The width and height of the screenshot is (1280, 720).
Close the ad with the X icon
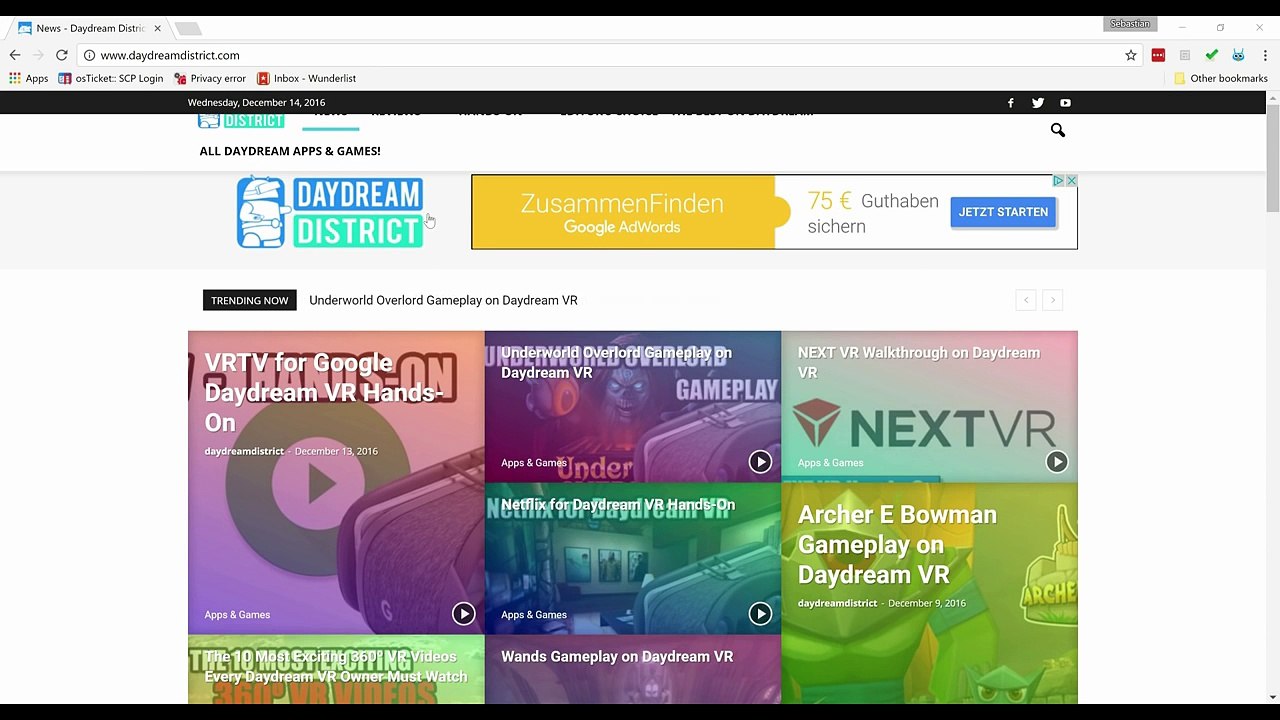point(1071,181)
